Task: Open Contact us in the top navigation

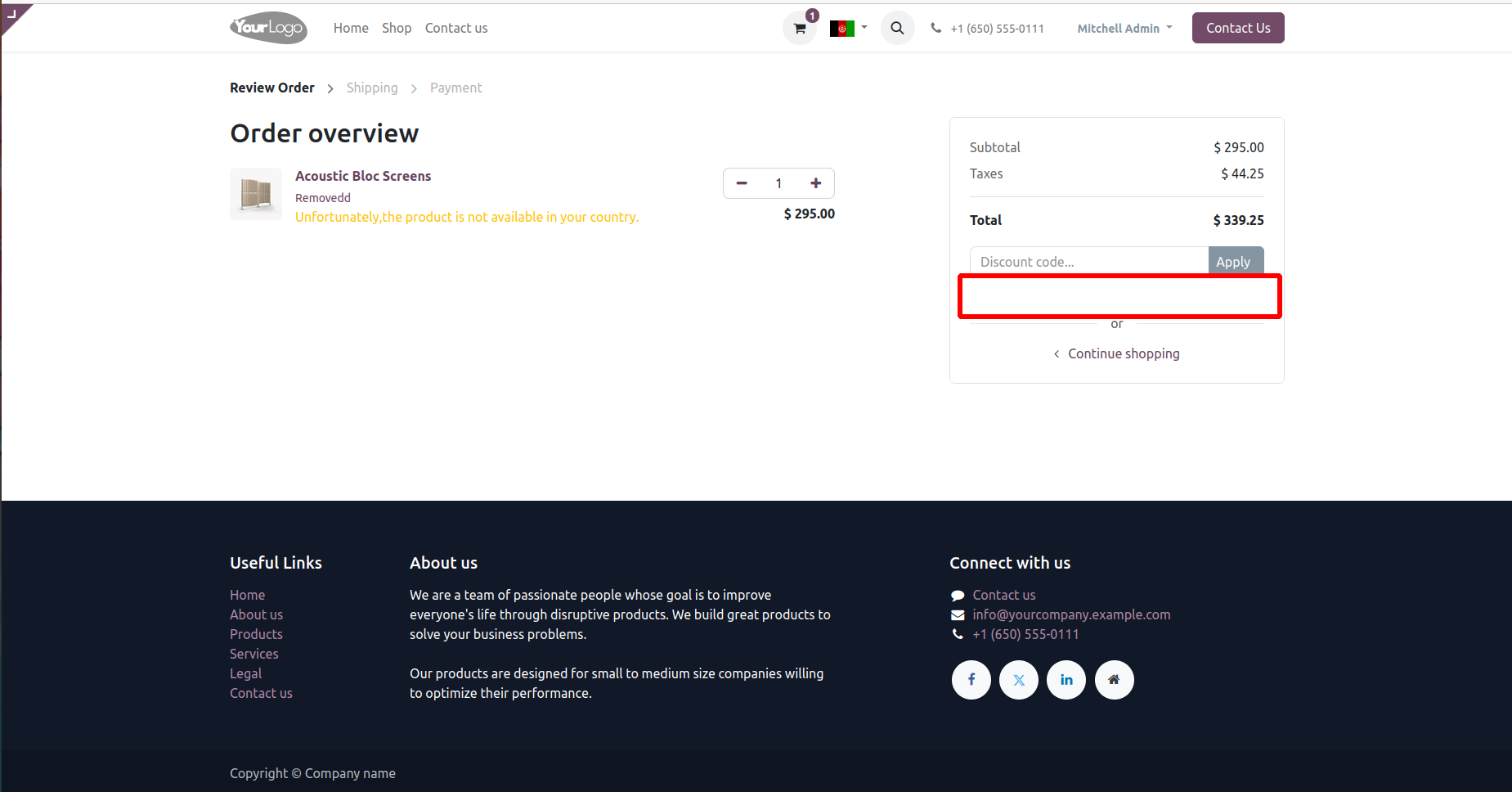Action: tap(456, 28)
